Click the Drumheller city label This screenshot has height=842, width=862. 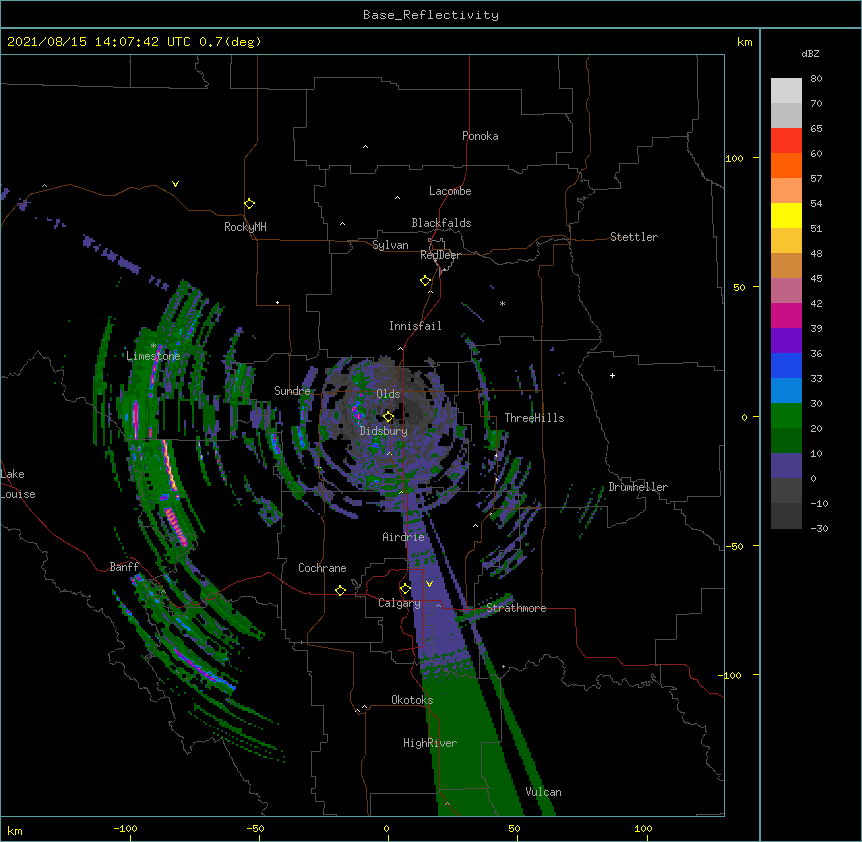(638, 487)
